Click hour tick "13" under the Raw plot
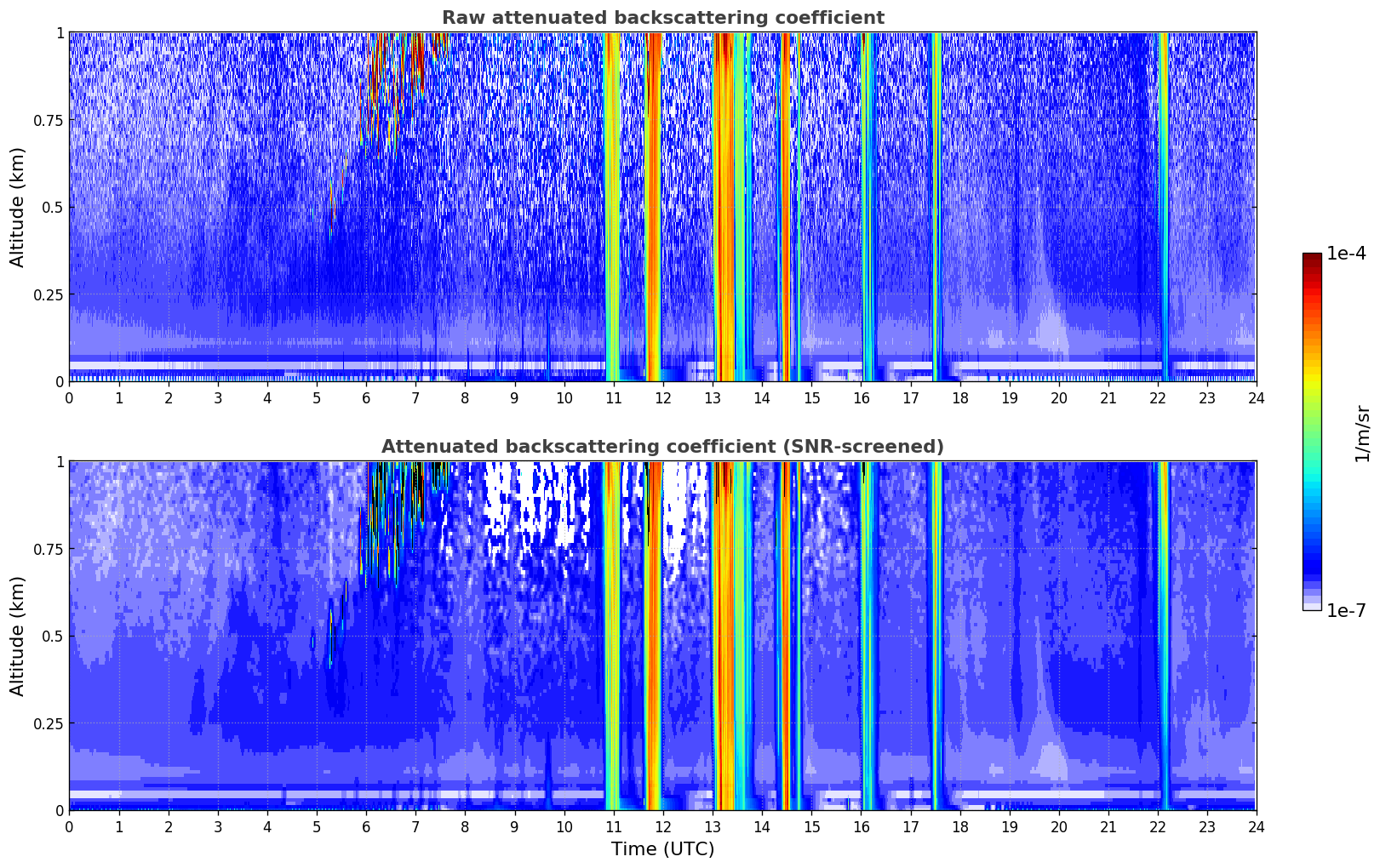Screen dimensions: 1380x868 tap(713, 397)
